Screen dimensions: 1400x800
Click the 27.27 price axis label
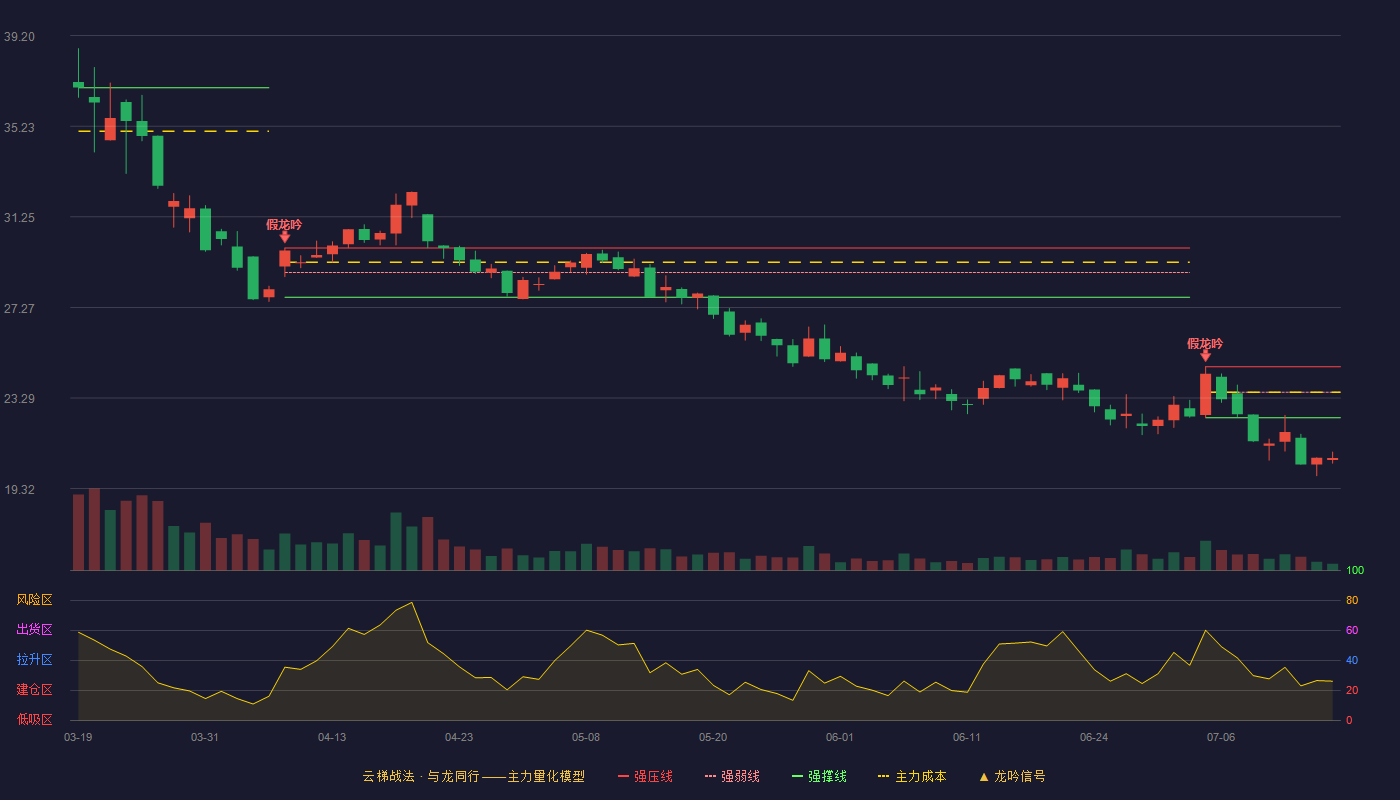coord(19,309)
